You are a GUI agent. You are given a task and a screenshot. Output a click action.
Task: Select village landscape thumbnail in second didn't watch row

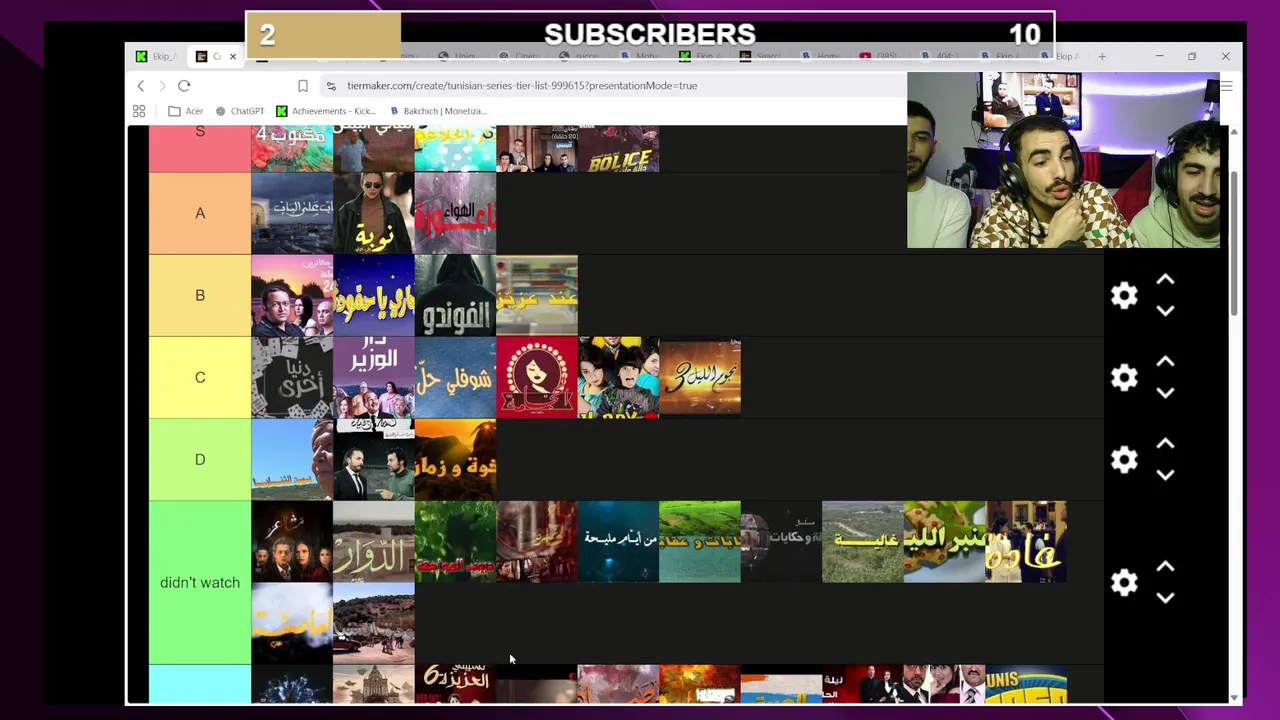click(x=374, y=623)
